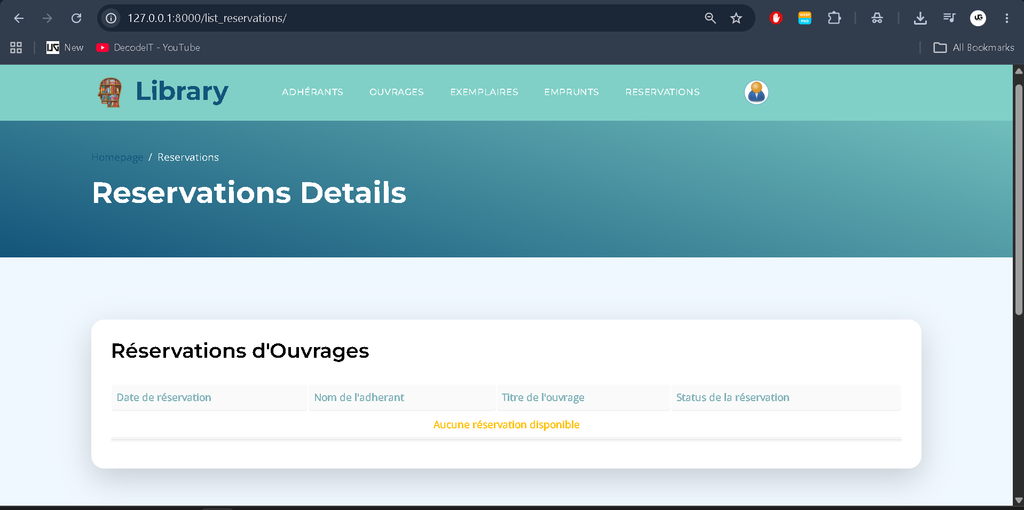Click the Library brand title
Image resolution: width=1024 pixels, height=510 pixels.
[x=182, y=92]
